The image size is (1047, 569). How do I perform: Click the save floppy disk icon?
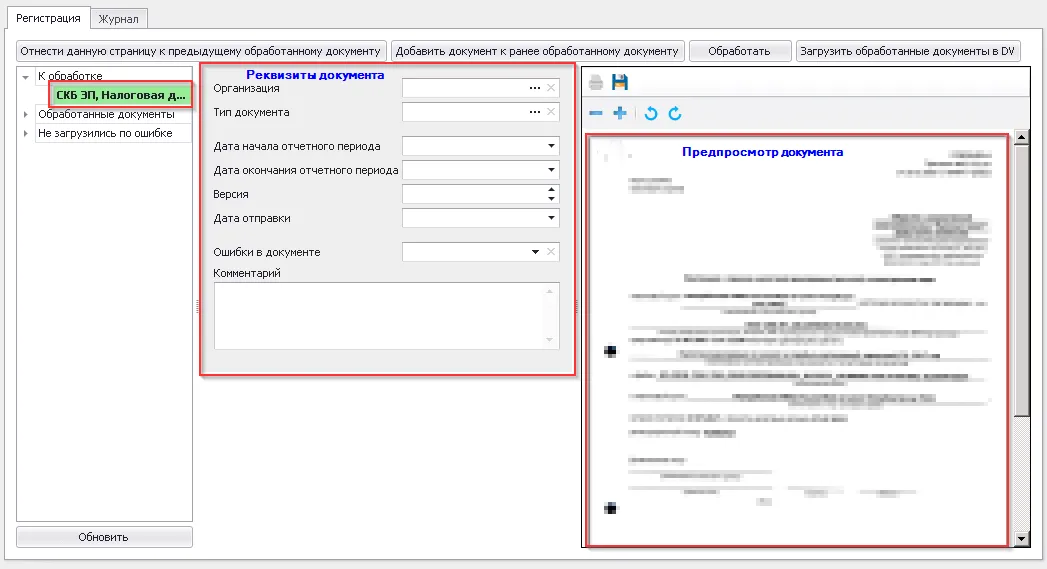pos(620,83)
